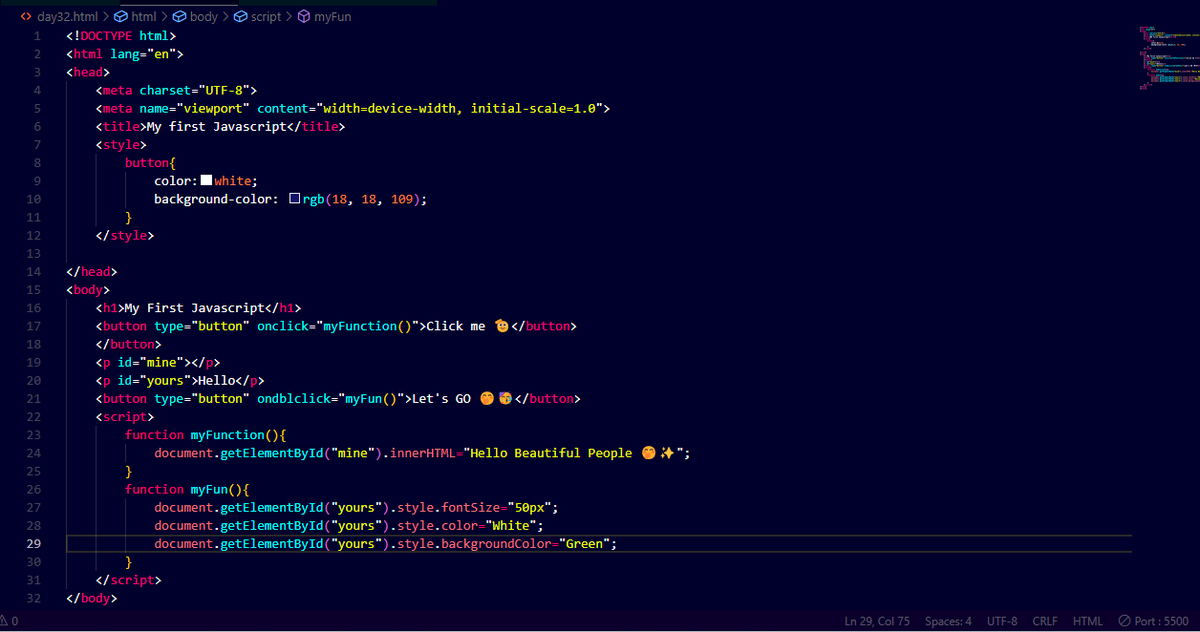The height and width of the screenshot is (632, 1200).
Task: Click the charset="UTF-8" text
Action: [x=194, y=90]
